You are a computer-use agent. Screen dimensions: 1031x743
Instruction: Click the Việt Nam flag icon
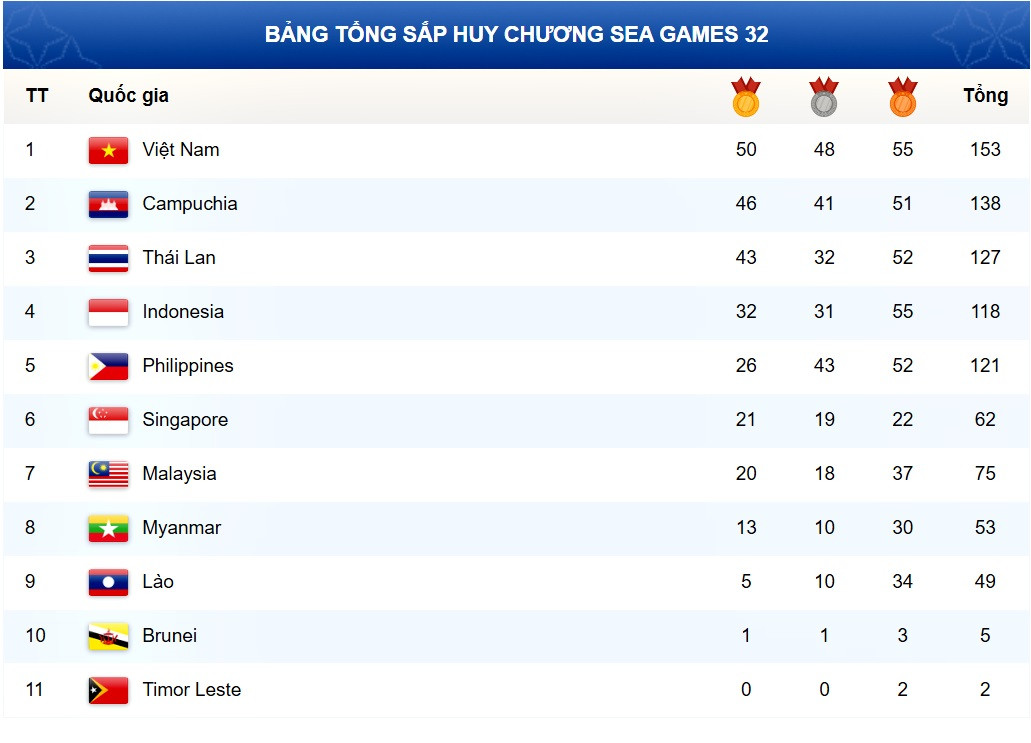click(x=108, y=150)
